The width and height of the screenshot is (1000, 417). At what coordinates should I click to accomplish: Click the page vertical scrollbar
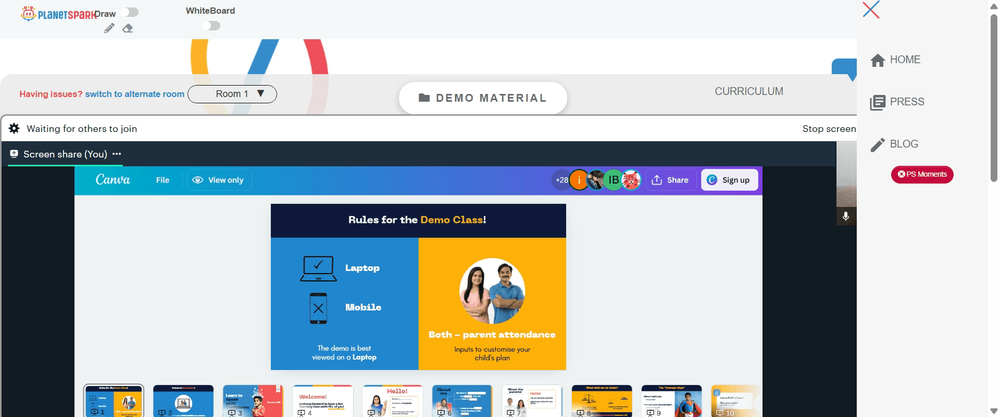tap(994, 96)
